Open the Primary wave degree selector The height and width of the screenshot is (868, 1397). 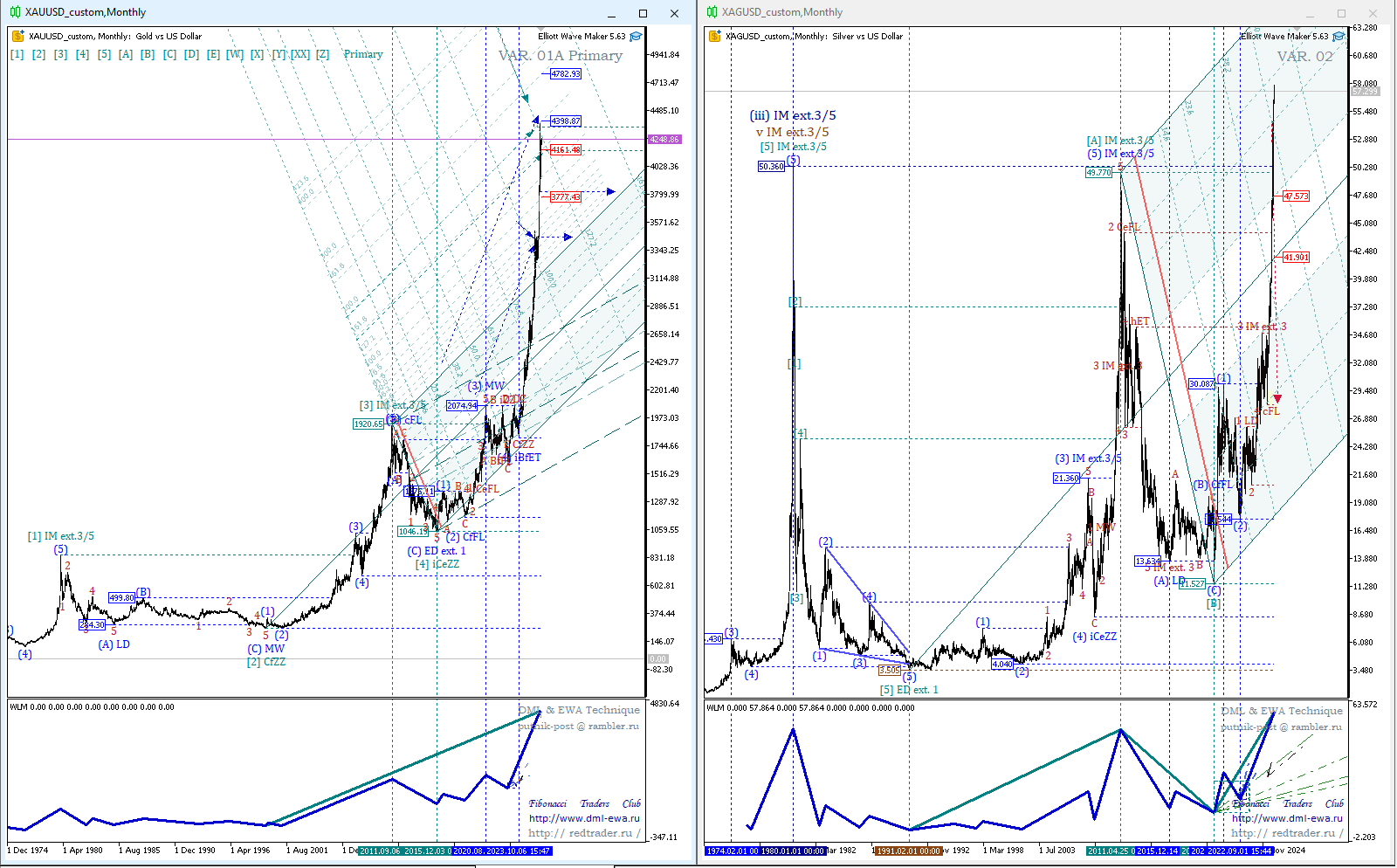pos(363,54)
